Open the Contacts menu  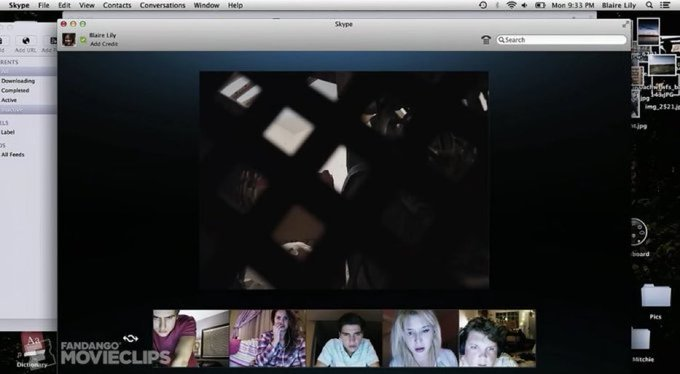point(117,5)
